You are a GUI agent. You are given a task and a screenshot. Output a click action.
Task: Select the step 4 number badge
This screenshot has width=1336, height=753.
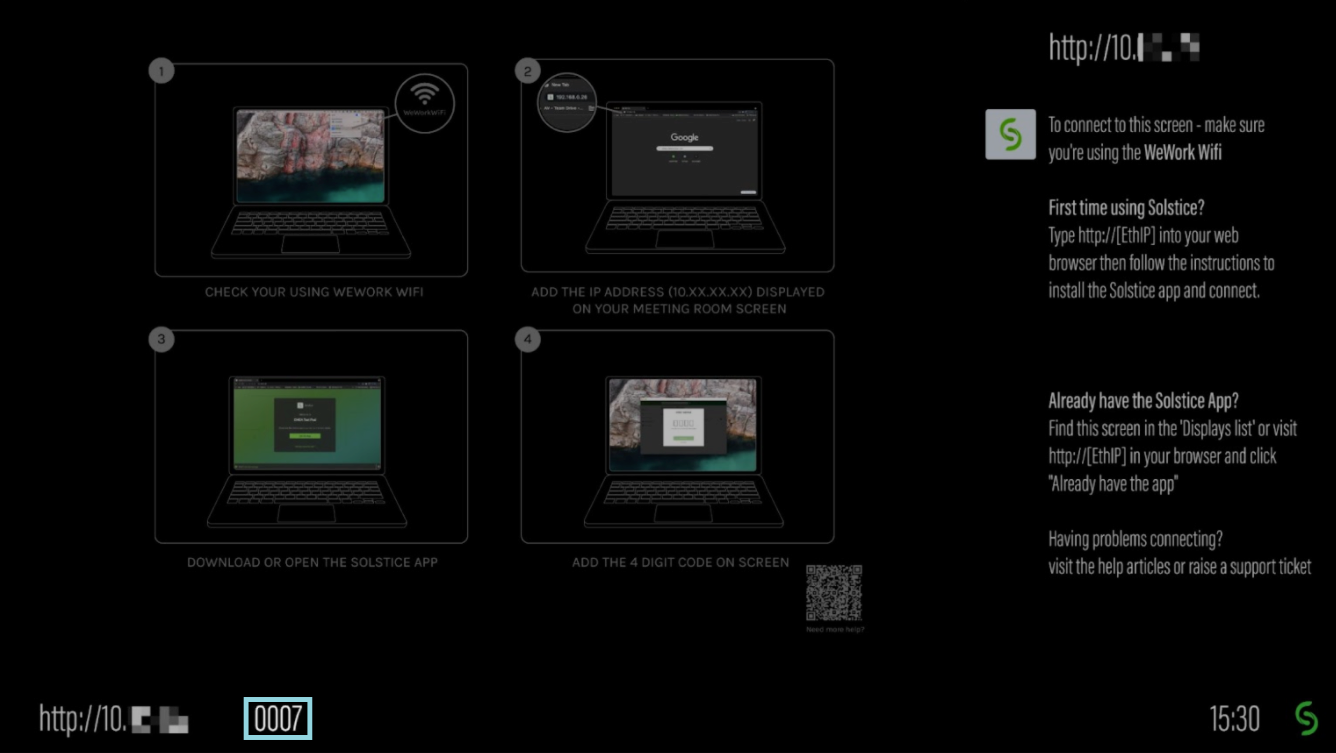click(x=527, y=340)
